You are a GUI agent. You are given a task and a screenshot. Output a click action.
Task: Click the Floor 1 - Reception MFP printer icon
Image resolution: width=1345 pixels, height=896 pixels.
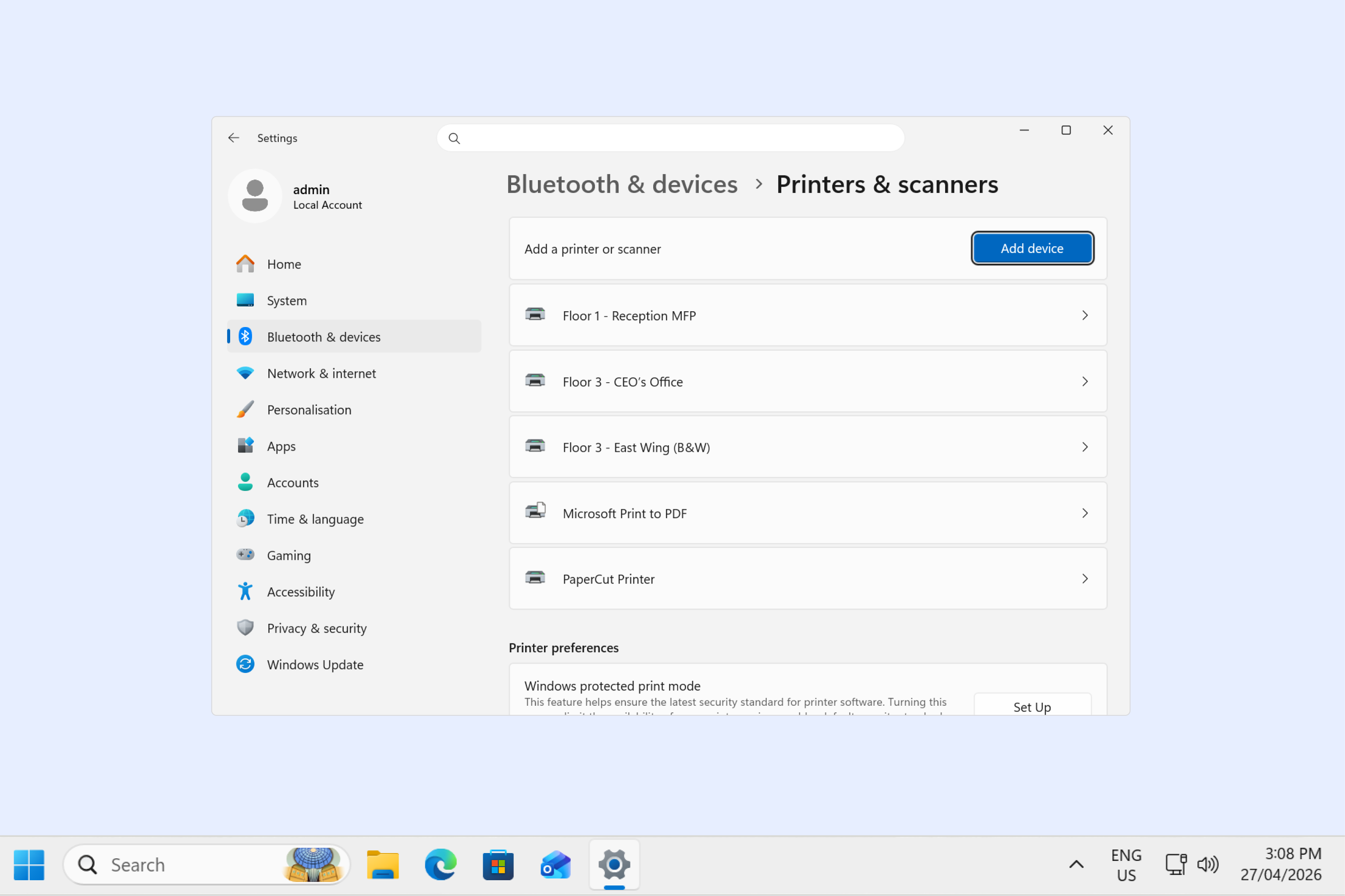click(535, 314)
